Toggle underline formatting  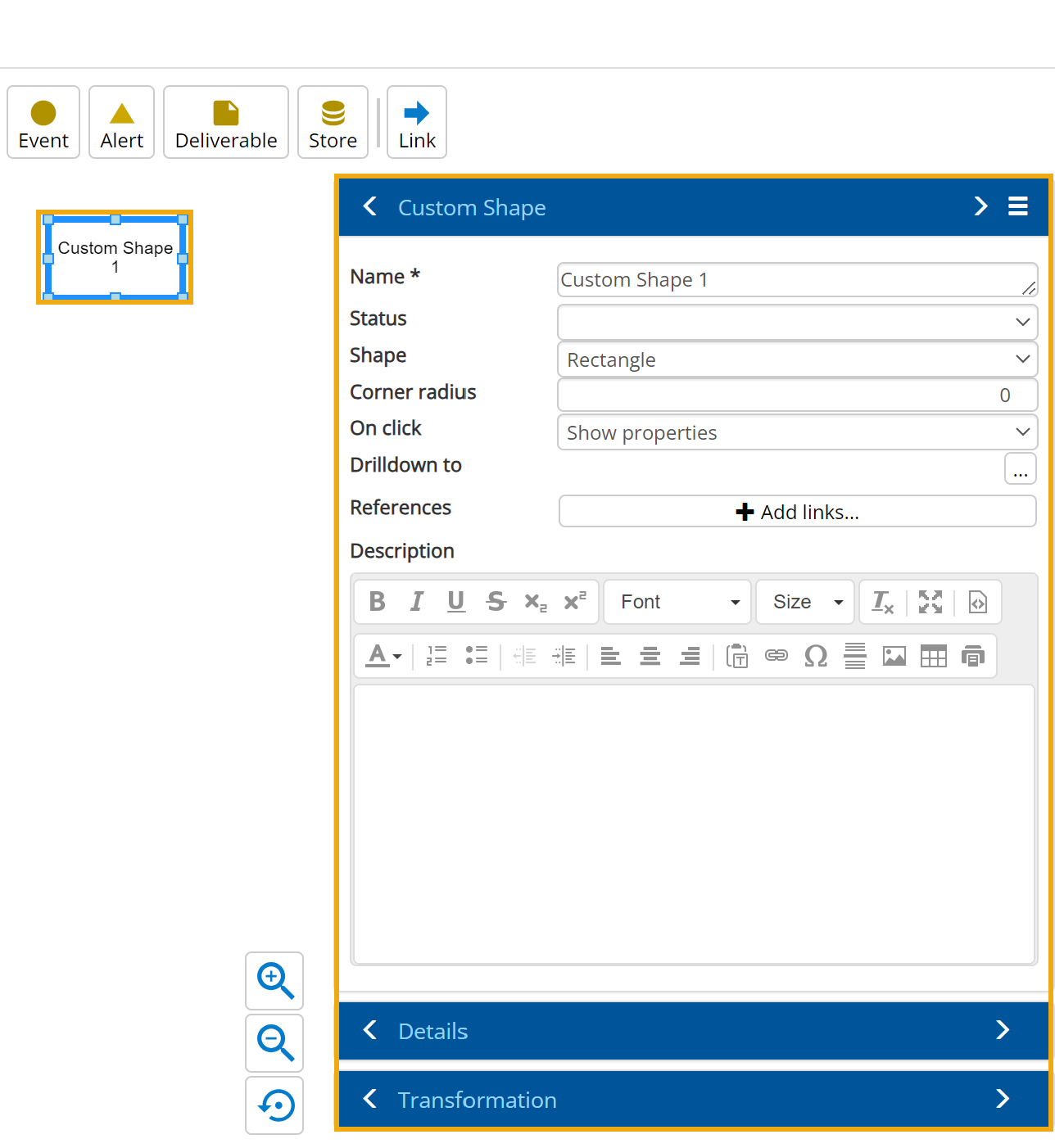coord(455,602)
